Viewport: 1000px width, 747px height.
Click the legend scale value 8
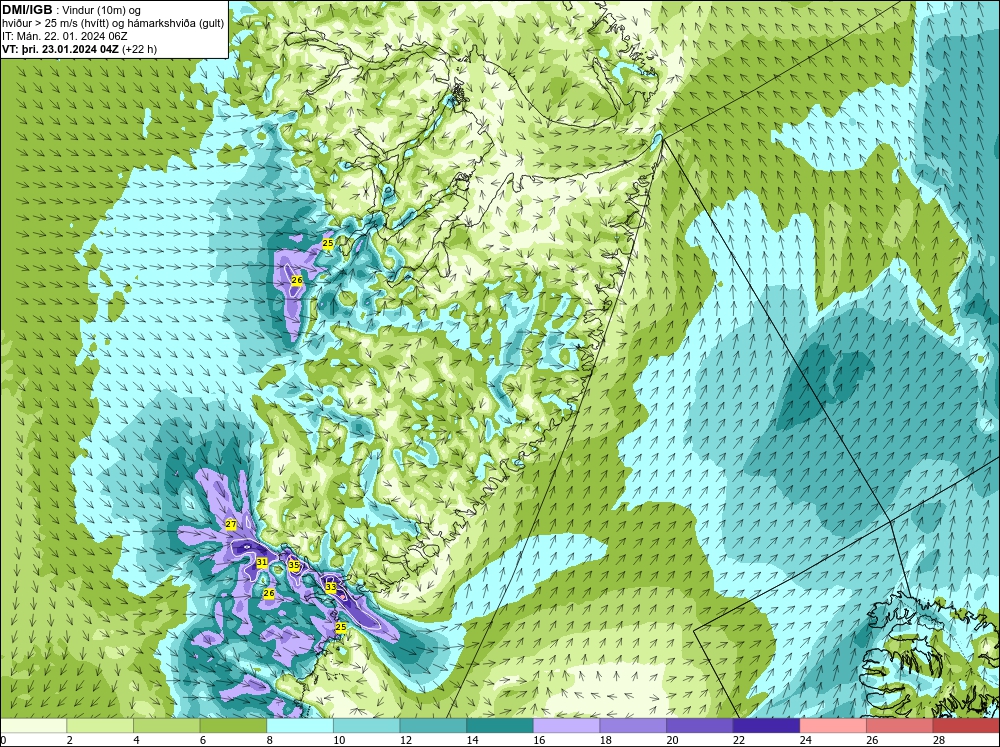tap(269, 740)
